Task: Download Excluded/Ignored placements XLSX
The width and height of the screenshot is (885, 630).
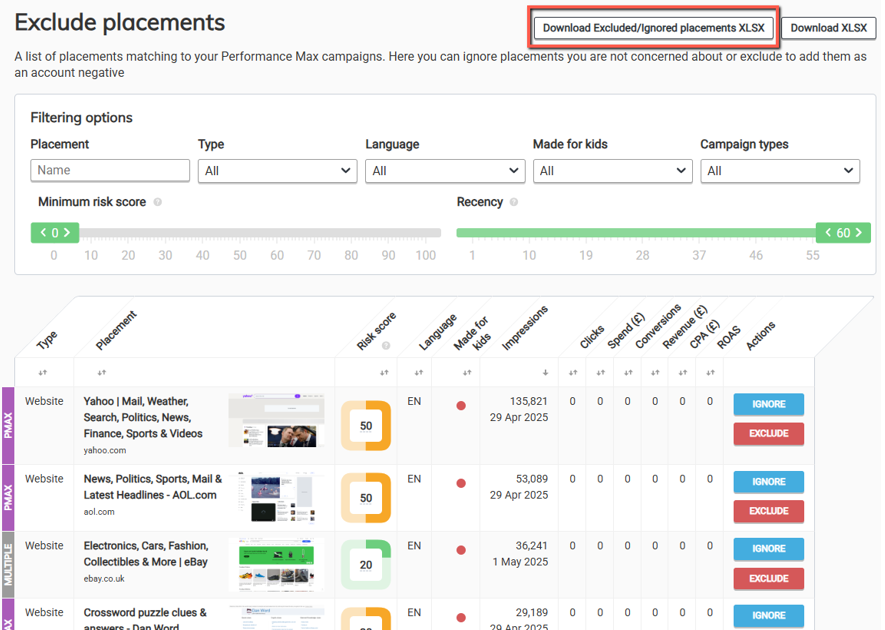Action: [x=654, y=28]
